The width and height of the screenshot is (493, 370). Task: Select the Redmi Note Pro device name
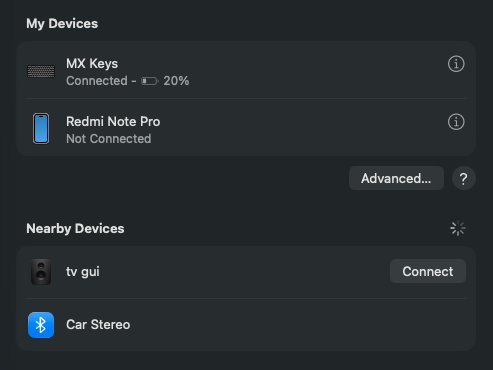(x=113, y=122)
